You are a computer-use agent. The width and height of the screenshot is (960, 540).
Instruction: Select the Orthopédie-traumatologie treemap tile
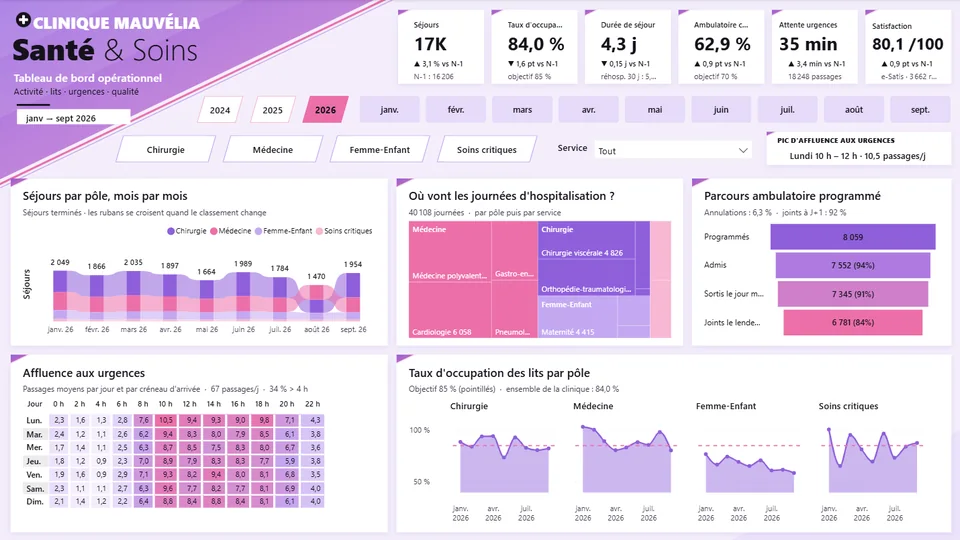[x=587, y=277]
